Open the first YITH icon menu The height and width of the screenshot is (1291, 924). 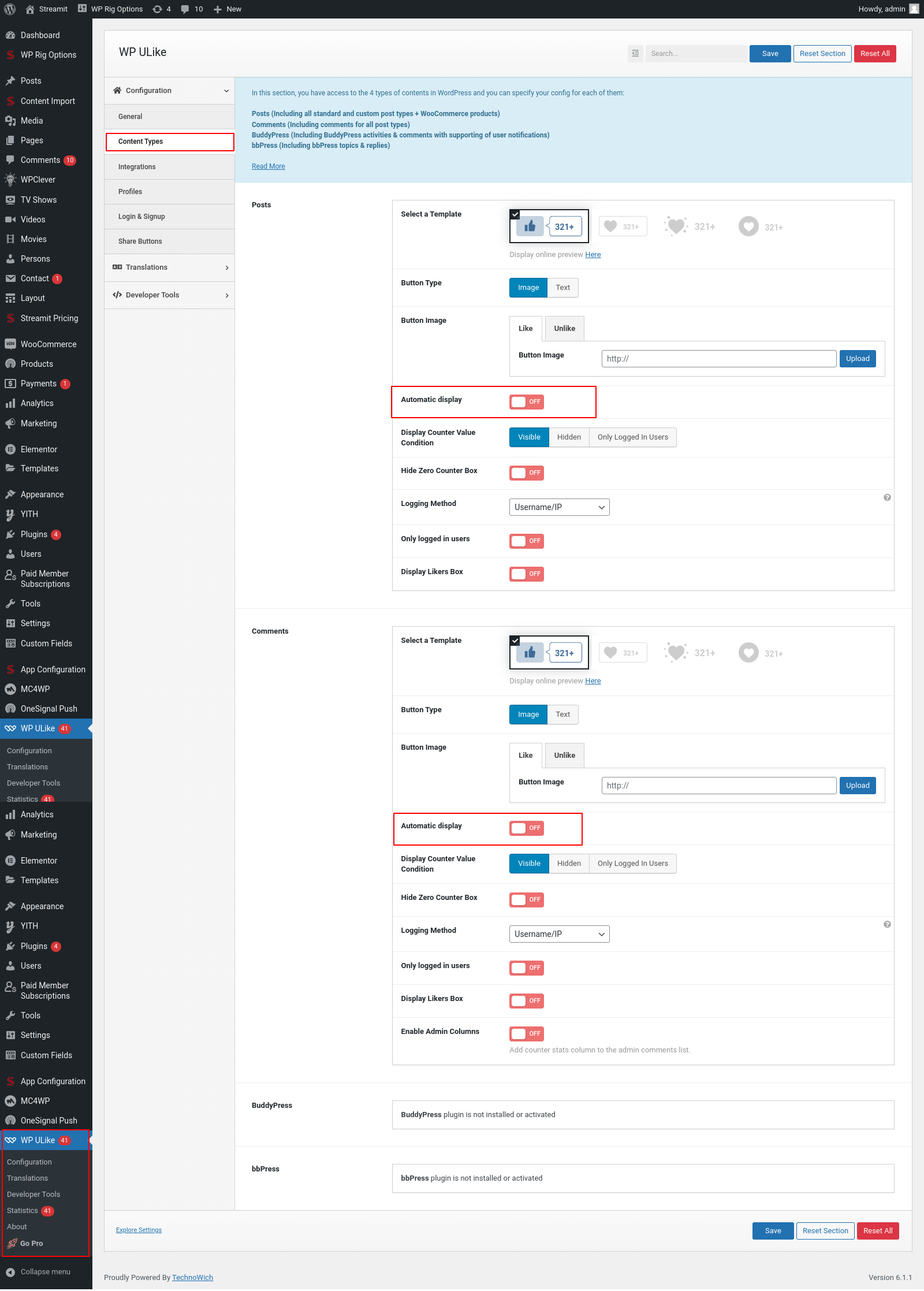tap(10, 514)
